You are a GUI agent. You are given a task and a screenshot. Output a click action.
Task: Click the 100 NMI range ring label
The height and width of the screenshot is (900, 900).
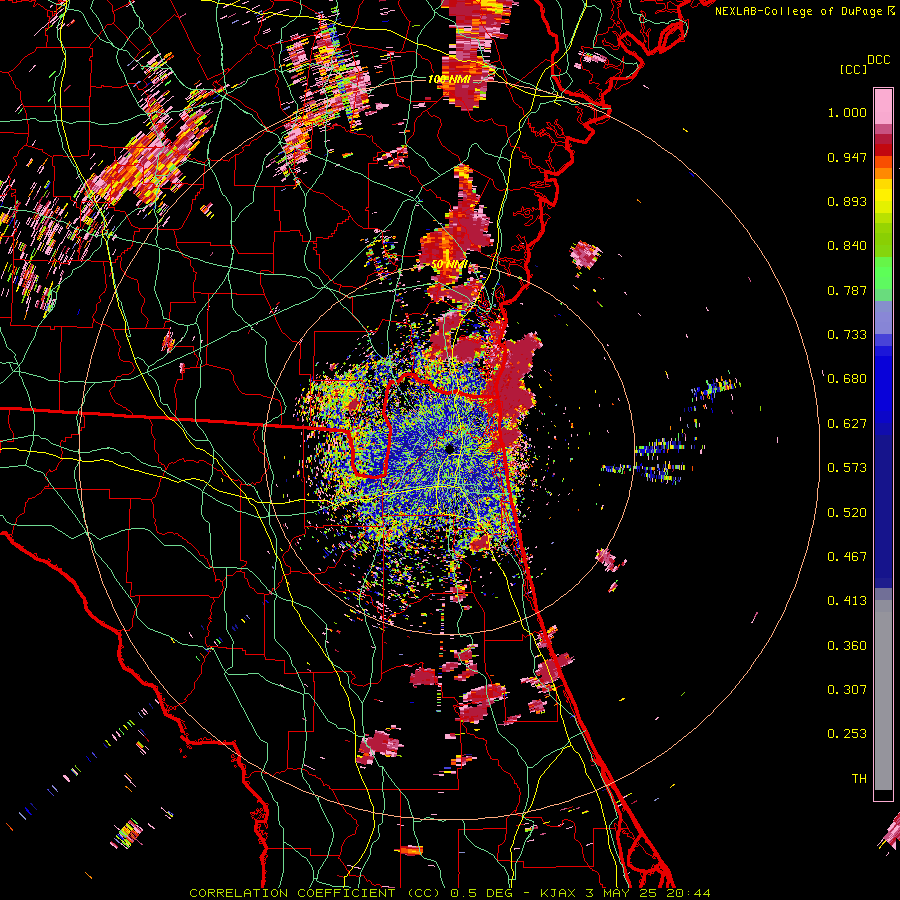[449, 79]
